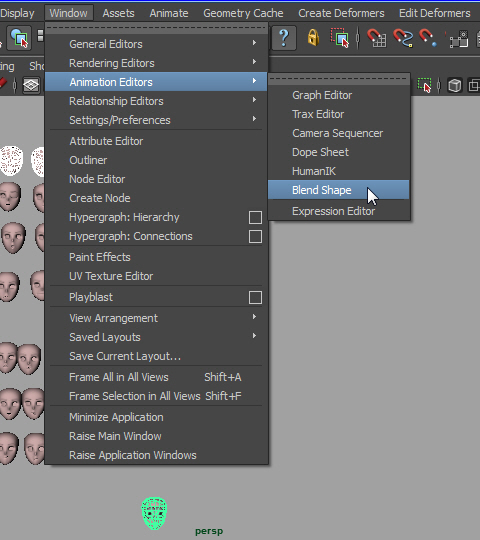Open Hypergraph: Connections option box

[255, 237]
